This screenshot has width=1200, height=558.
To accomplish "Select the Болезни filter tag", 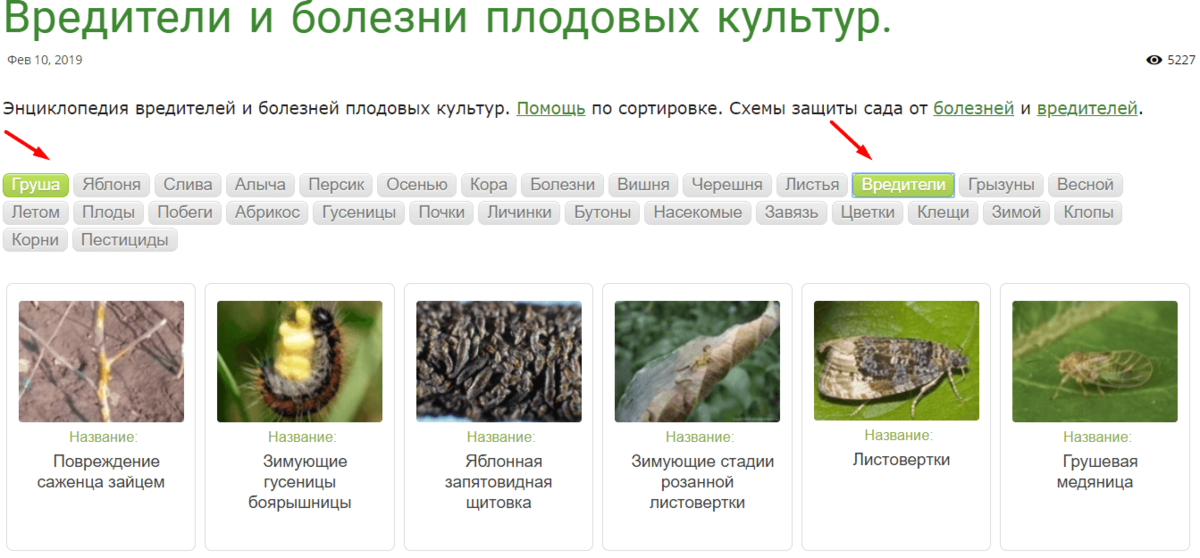I will tap(563, 185).
